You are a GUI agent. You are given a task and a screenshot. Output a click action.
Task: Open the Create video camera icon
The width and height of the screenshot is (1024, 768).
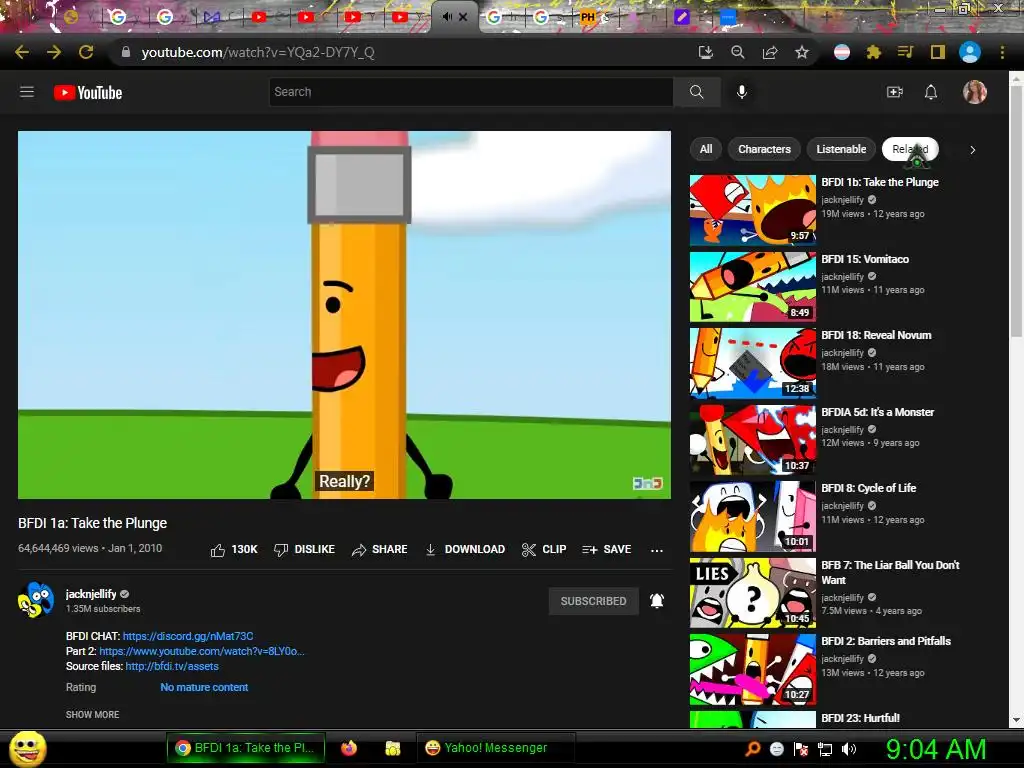click(895, 92)
